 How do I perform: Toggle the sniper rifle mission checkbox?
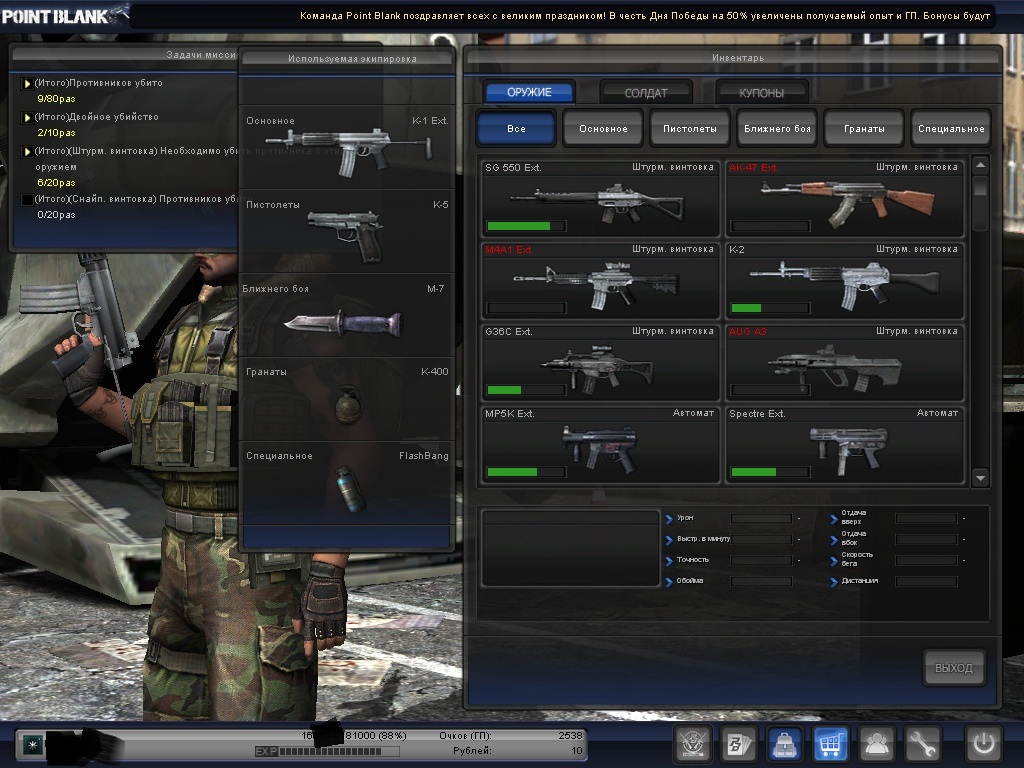tap(27, 200)
